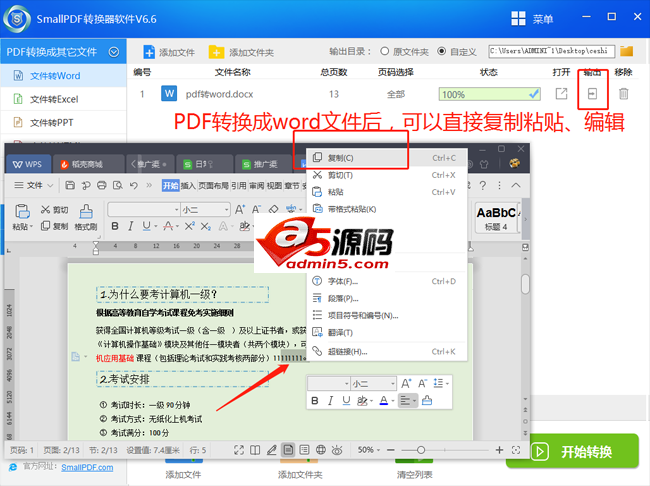Click the yellow browse folder icon
The width and height of the screenshot is (650, 486).
pos(626,51)
